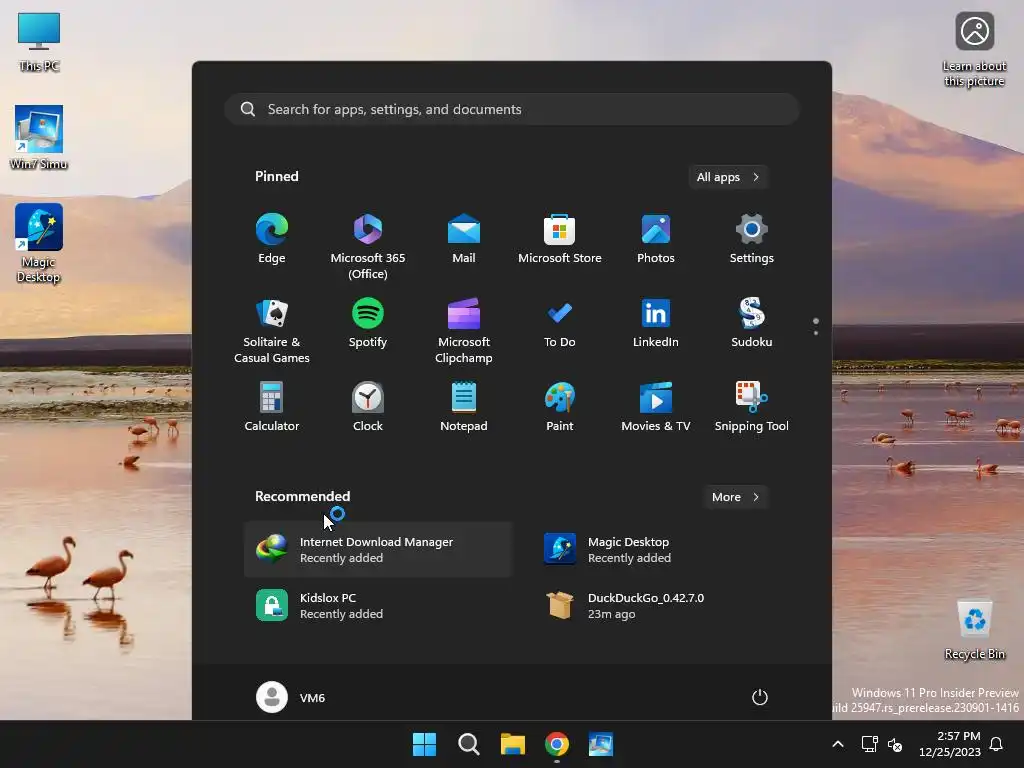Screen dimensions: 1024x768
Task: Open recommended Kidslox PC app
Action: tap(377, 605)
